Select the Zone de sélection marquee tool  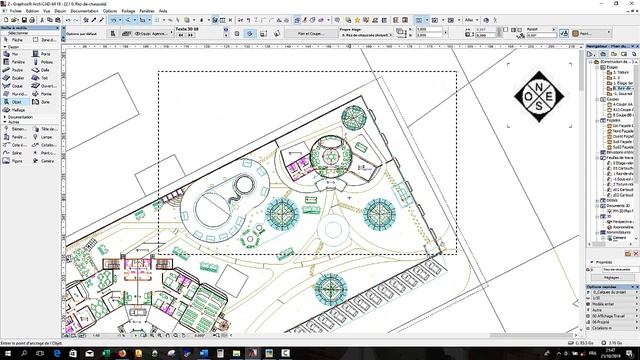coord(45,40)
